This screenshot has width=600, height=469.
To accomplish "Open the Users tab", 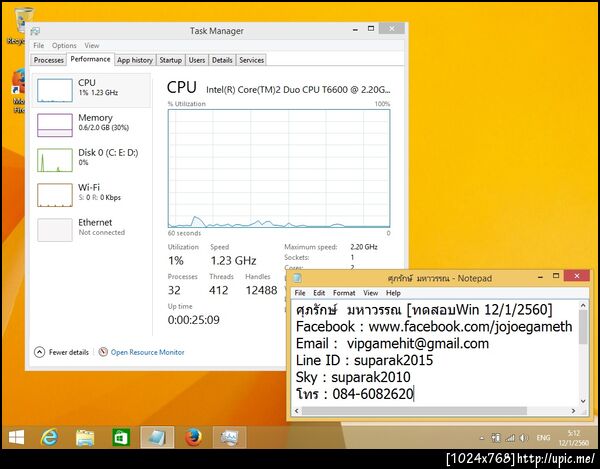I will point(197,60).
